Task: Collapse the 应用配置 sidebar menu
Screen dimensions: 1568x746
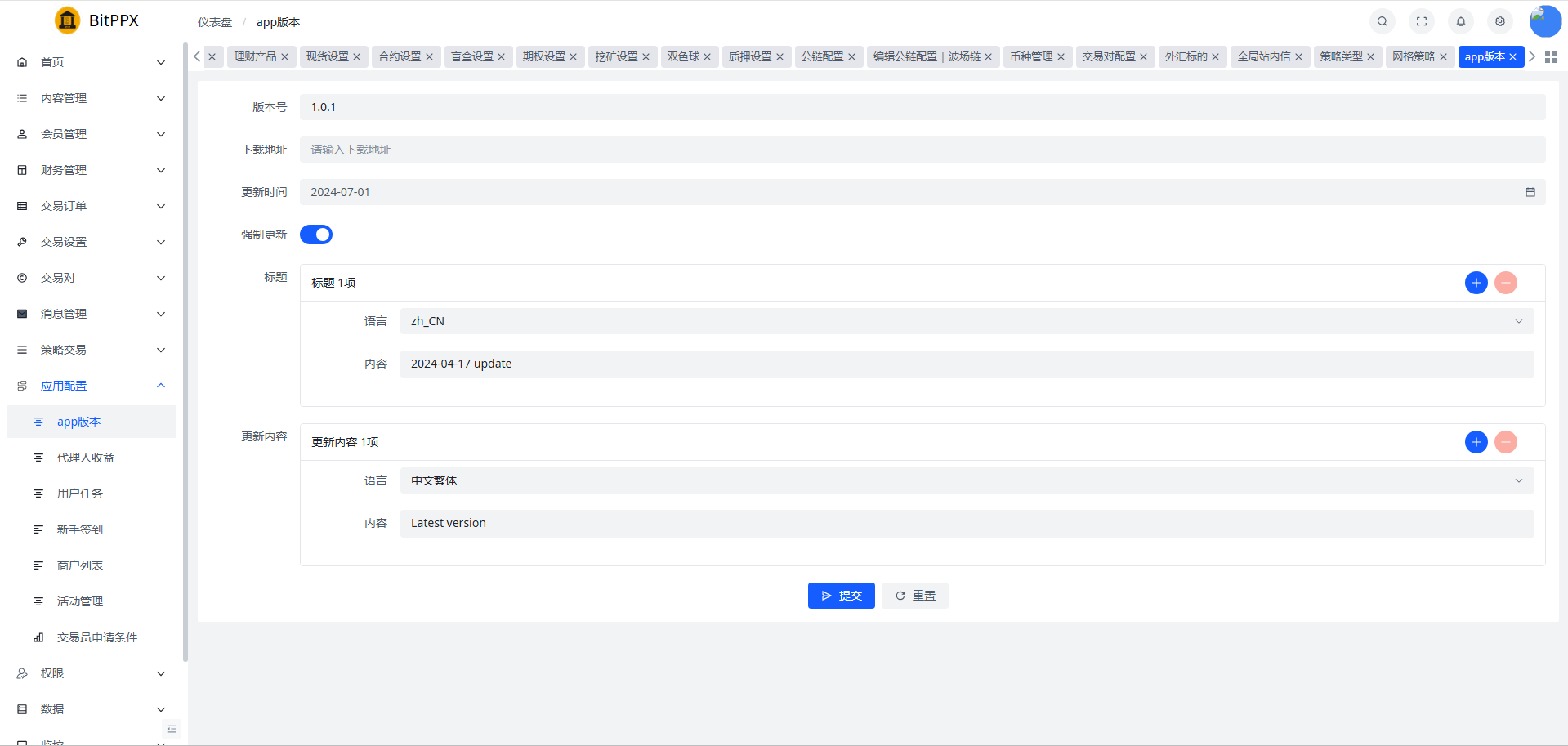Action: coord(92,386)
